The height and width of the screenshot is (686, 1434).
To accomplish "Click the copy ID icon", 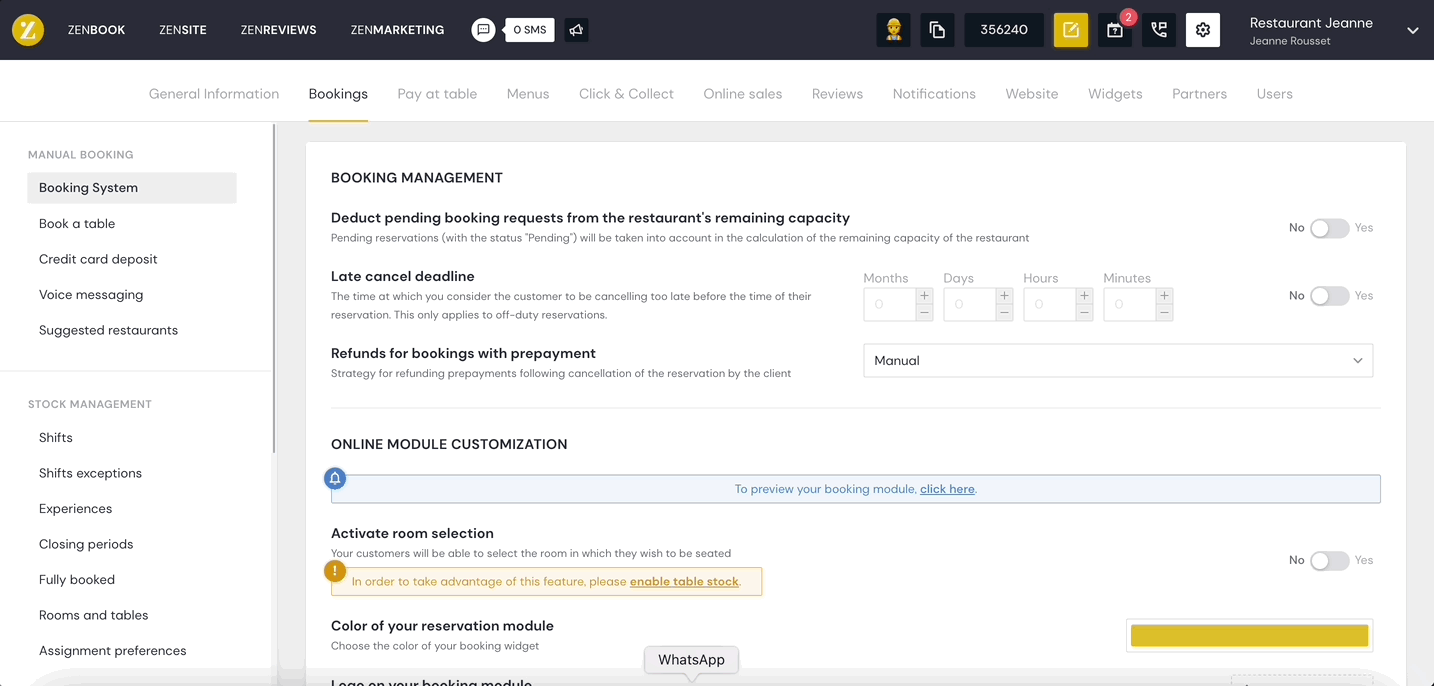I will pyautogui.click(x=937, y=30).
